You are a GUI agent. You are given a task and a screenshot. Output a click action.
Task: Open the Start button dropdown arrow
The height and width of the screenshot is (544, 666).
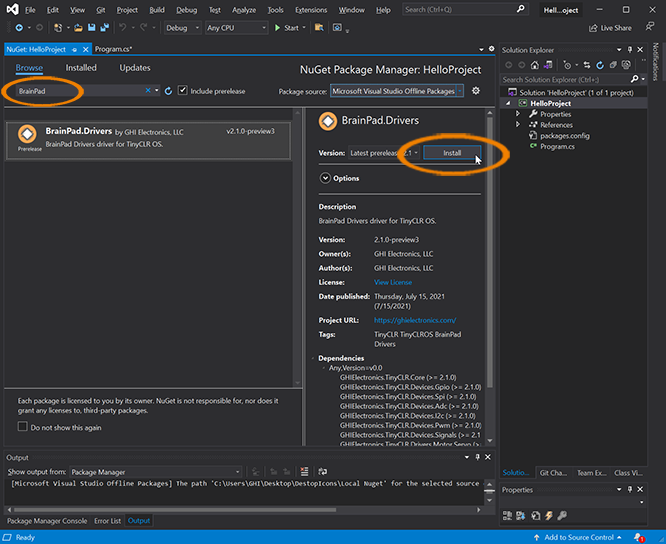pyautogui.click(x=304, y=28)
